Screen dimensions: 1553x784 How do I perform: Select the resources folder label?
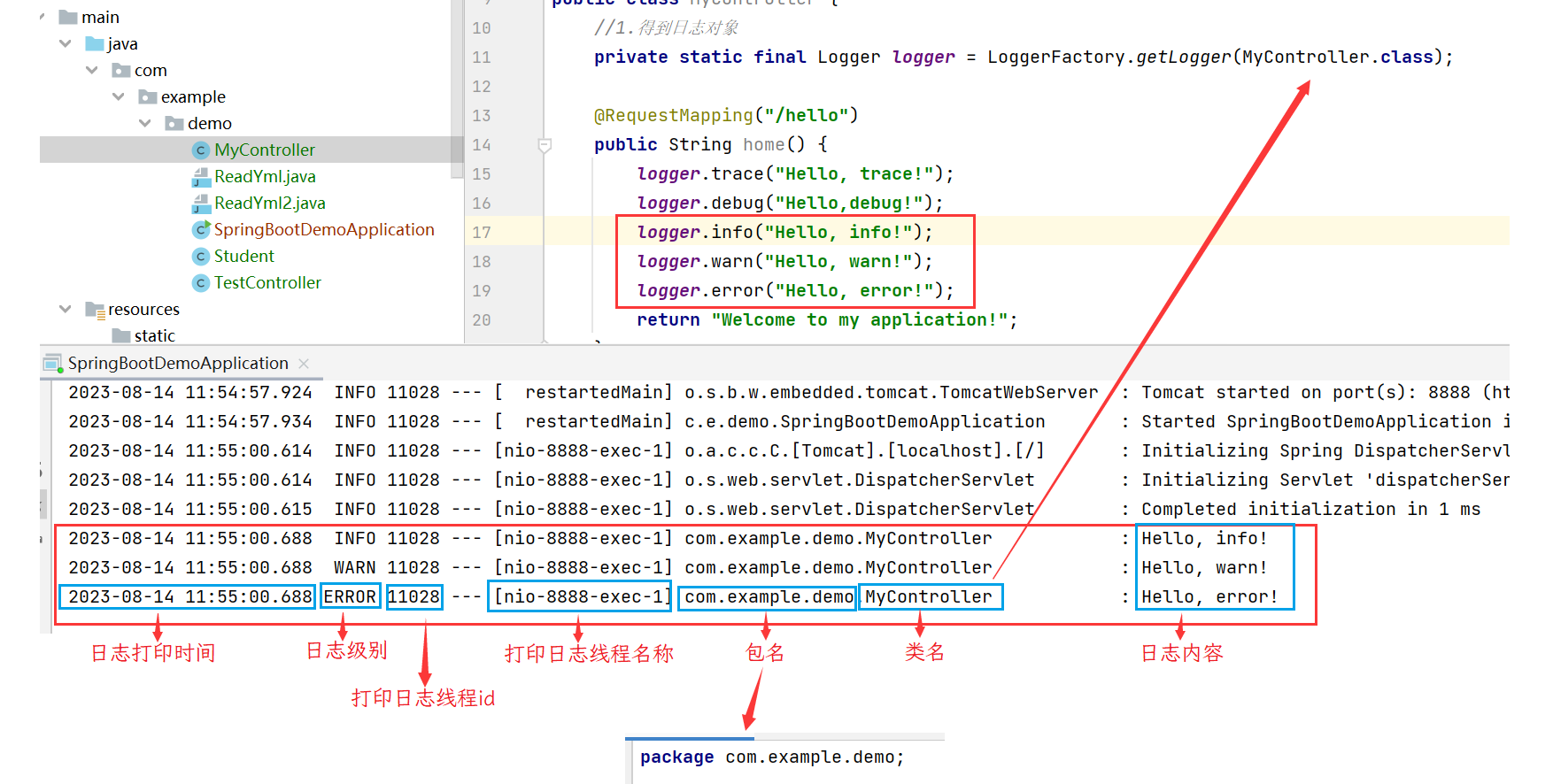(143, 309)
